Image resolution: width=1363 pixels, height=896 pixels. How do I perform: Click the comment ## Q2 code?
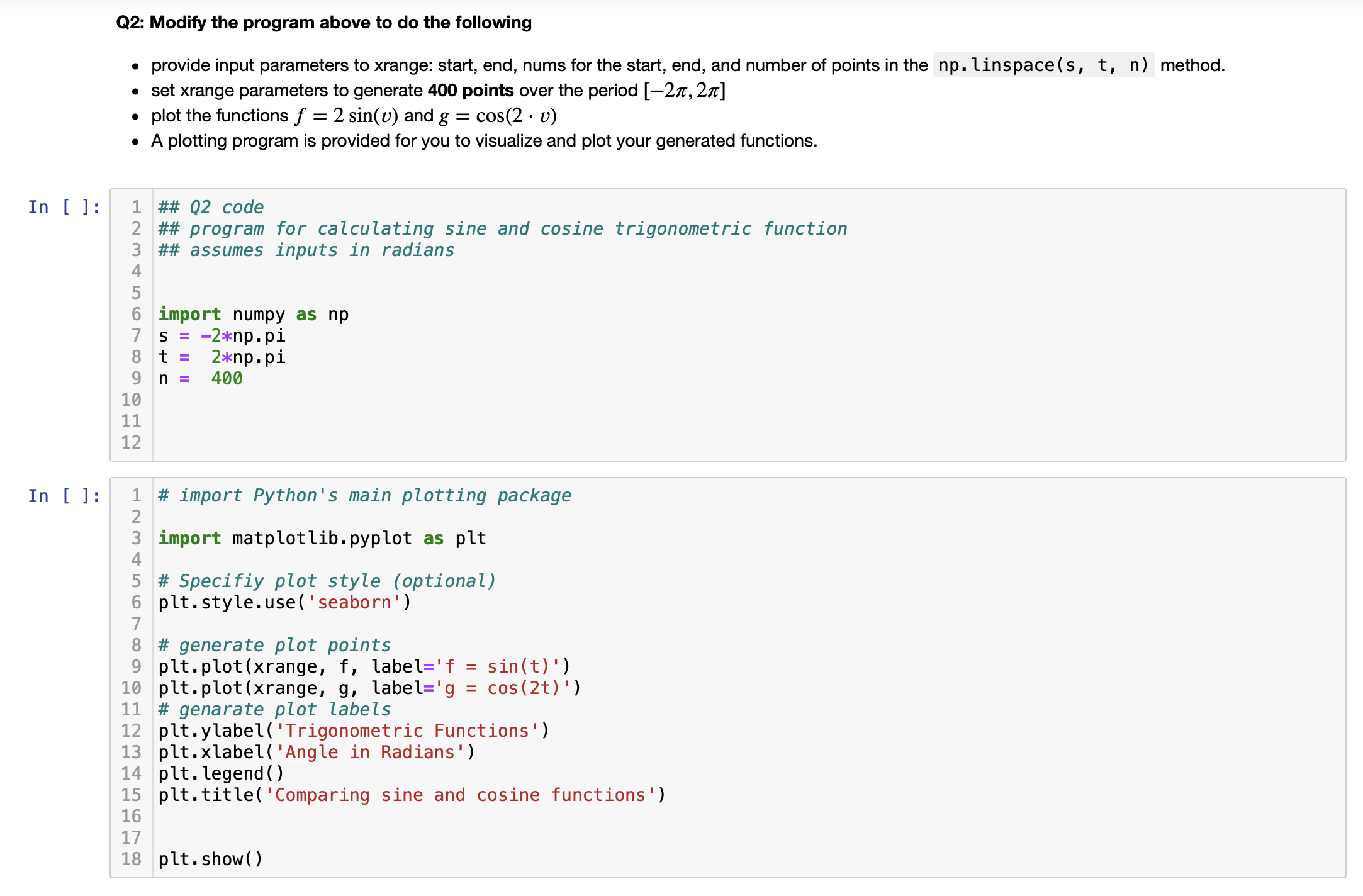(211, 206)
